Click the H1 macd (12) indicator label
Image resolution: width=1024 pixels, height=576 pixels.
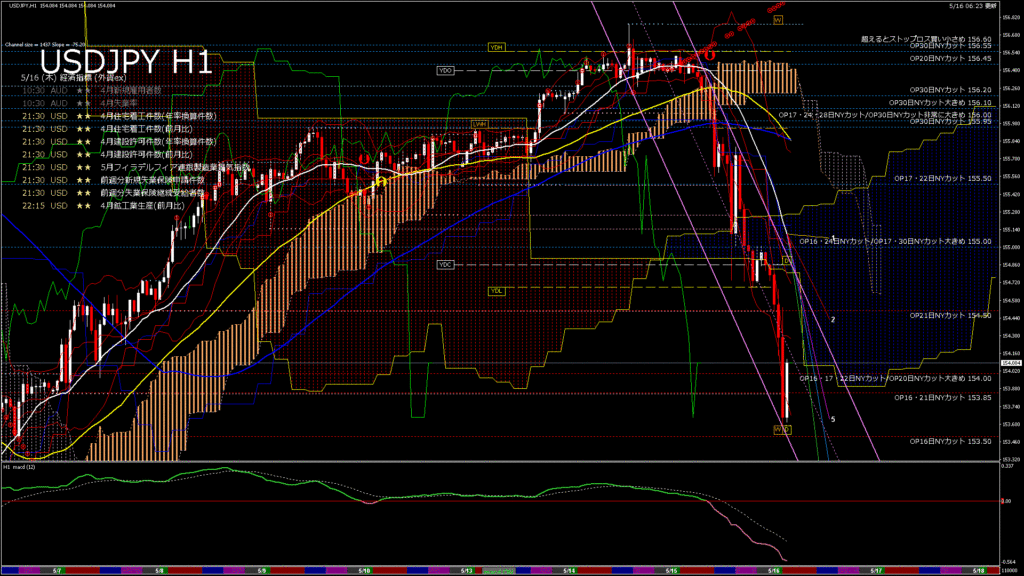click(x=21, y=467)
